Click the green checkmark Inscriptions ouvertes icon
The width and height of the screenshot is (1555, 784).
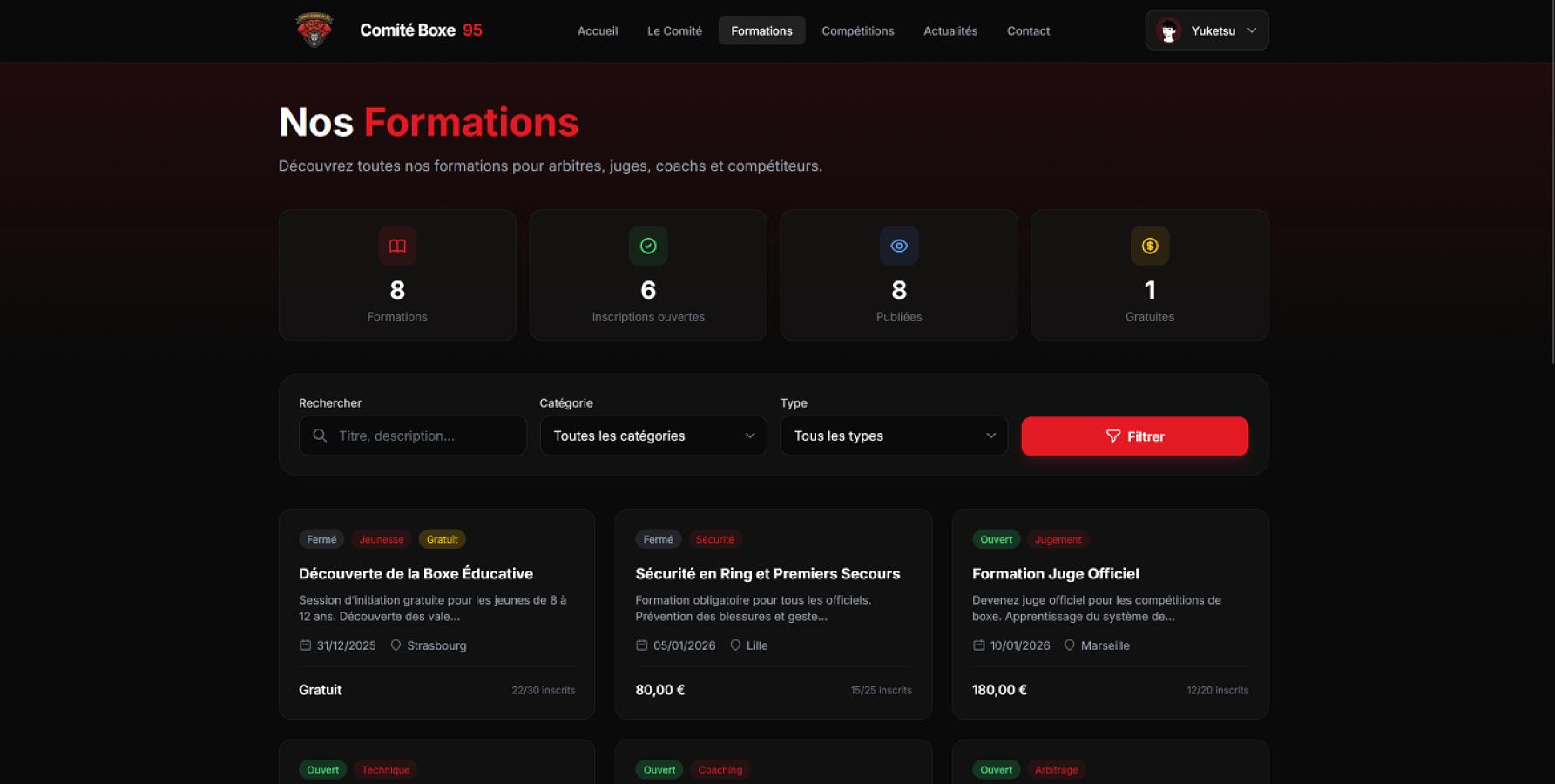click(648, 247)
